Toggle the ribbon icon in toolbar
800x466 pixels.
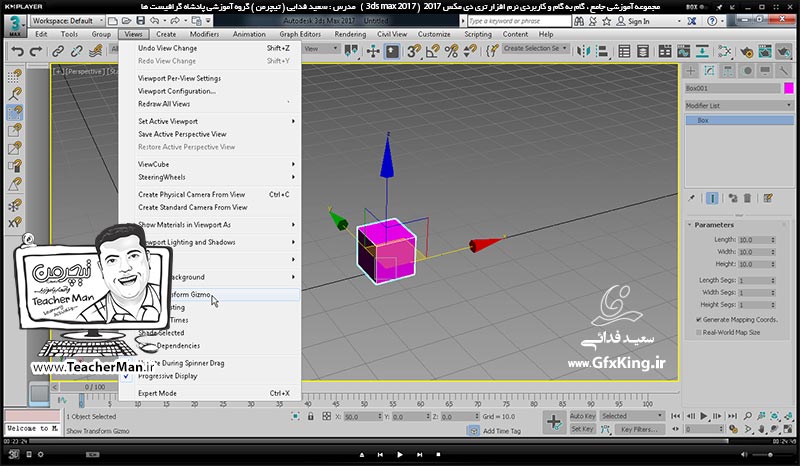[x=665, y=51]
